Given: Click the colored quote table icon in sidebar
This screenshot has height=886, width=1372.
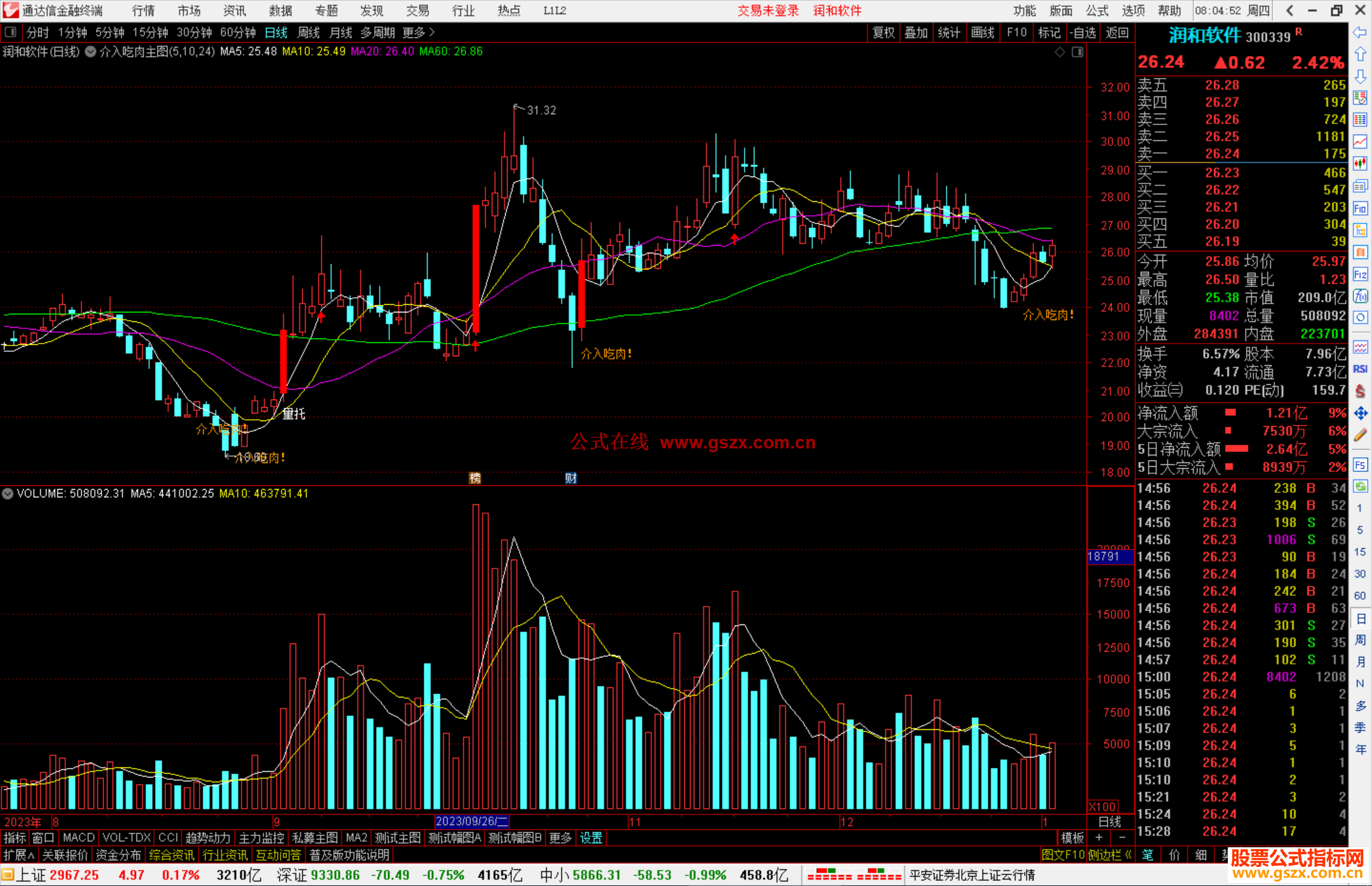Looking at the screenshot, I should coord(1360,120).
